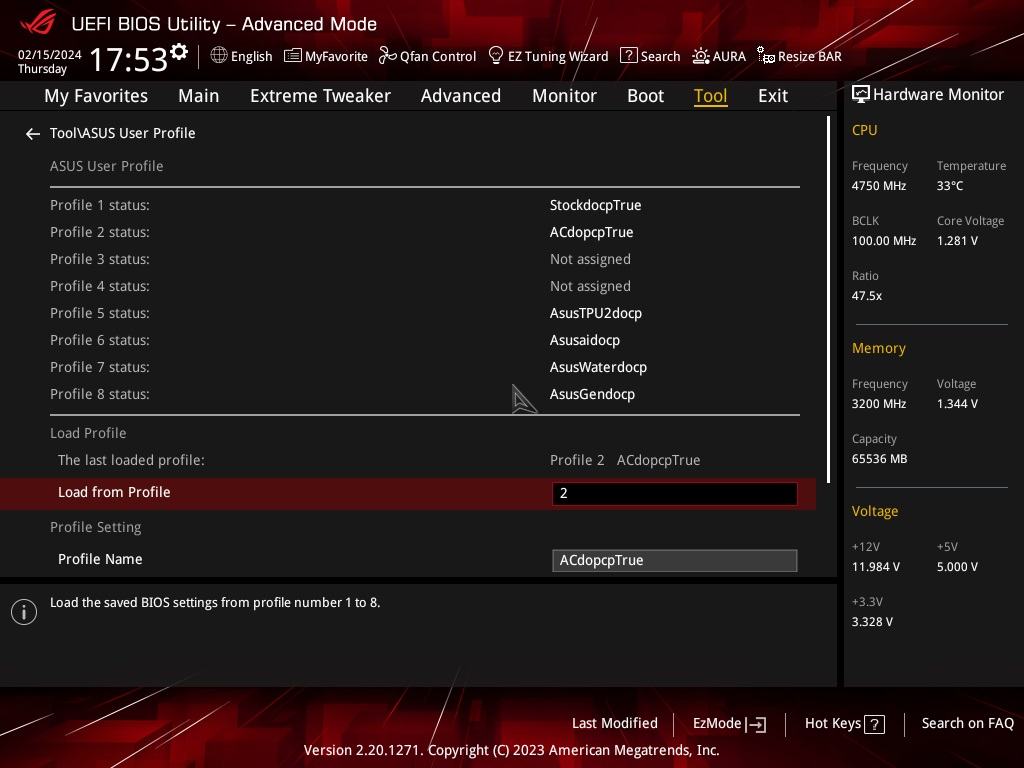This screenshot has width=1024, height=768.
Task: Toggle Resize BAR option
Action: [x=799, y=56]
